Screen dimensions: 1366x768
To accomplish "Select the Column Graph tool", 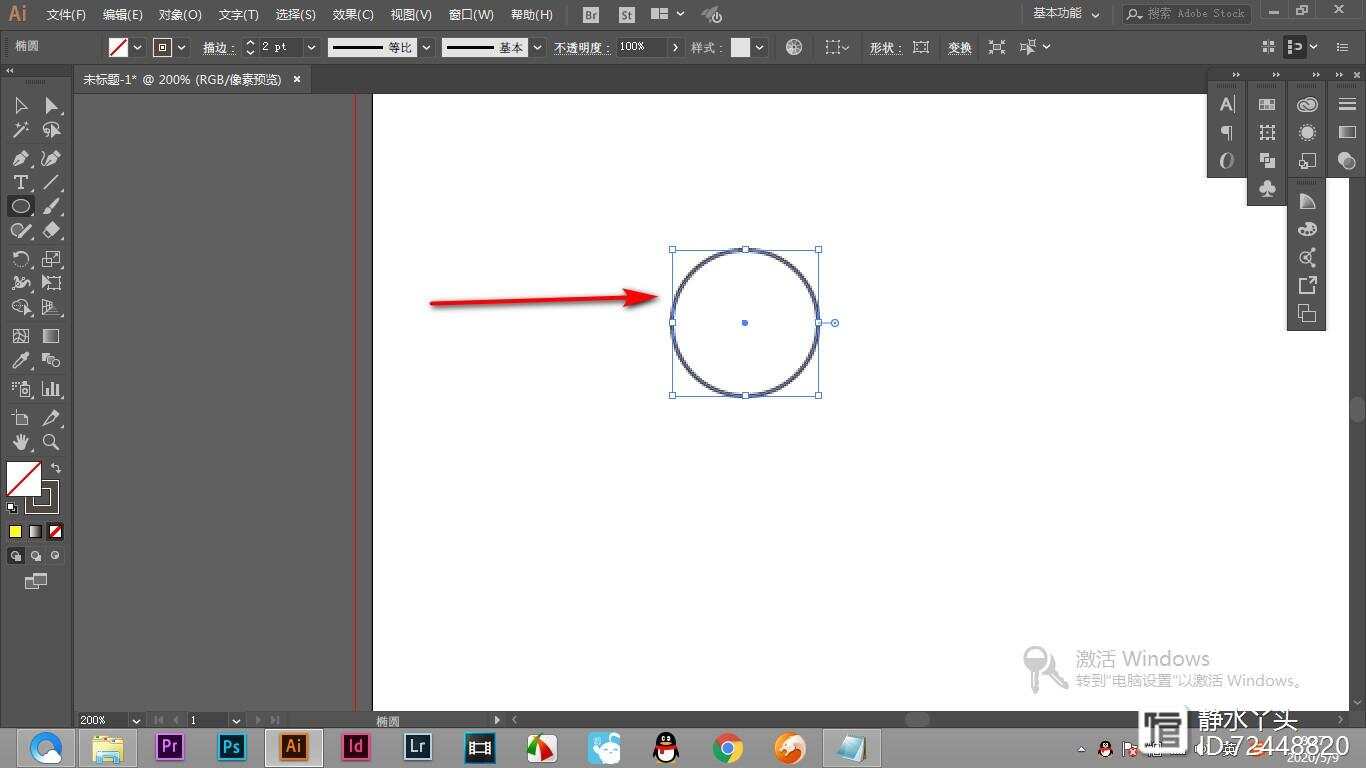I will [51, 389].
